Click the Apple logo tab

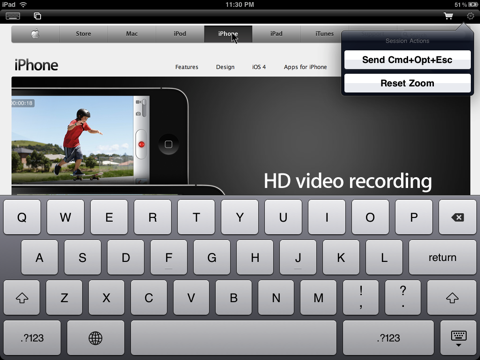(35, 34)
